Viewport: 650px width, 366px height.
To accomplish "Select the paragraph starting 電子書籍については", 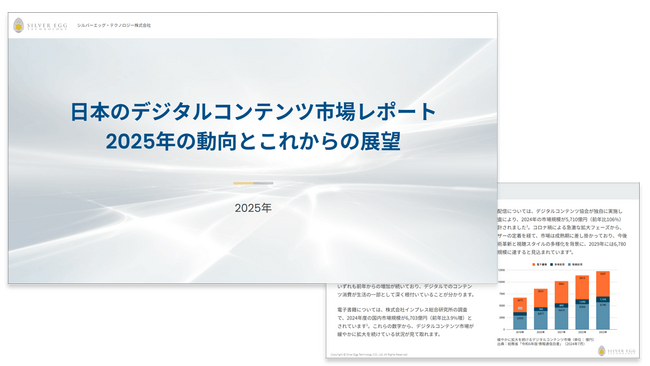I will point(405,322).
